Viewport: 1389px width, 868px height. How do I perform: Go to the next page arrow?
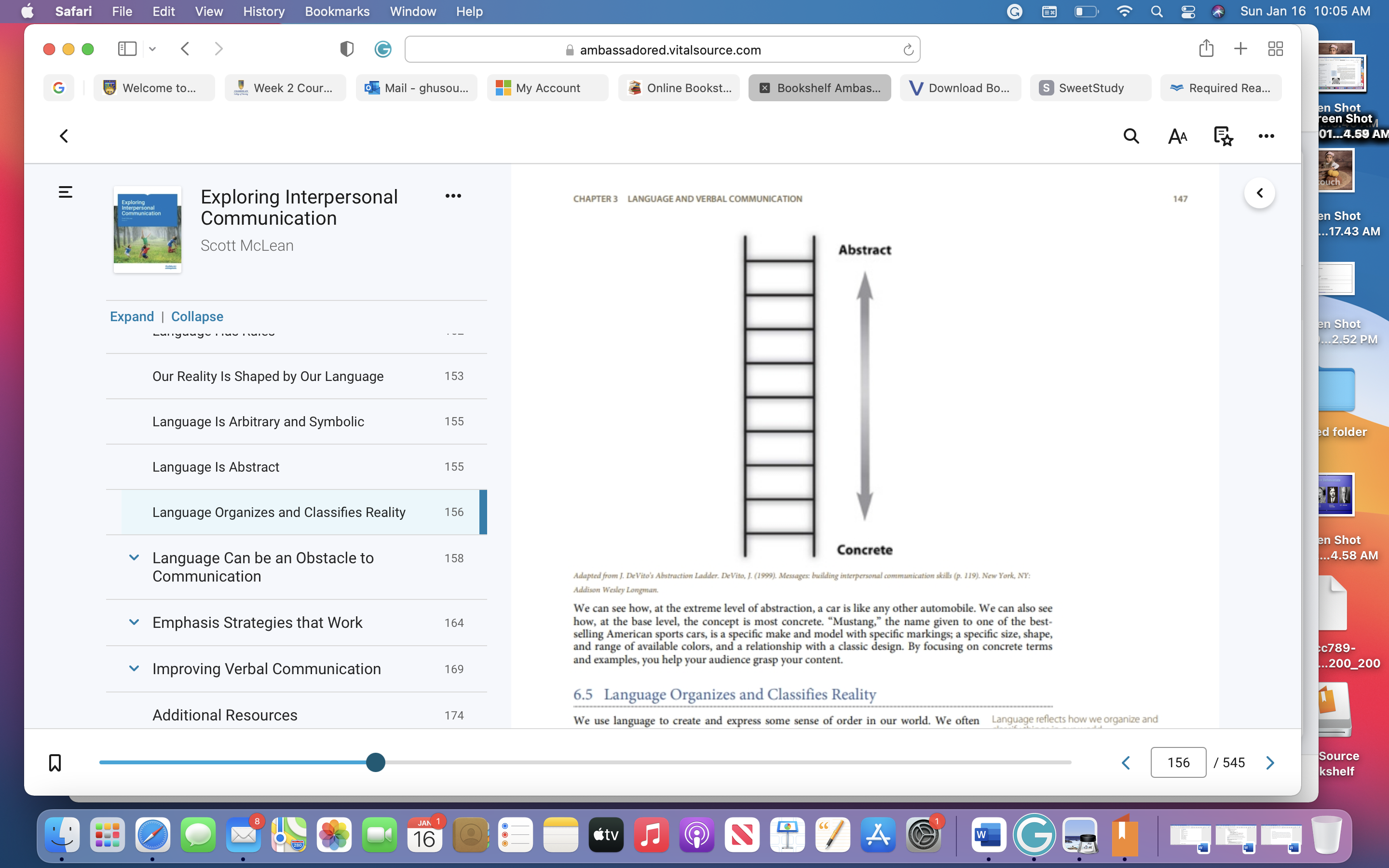point(1270,762)
